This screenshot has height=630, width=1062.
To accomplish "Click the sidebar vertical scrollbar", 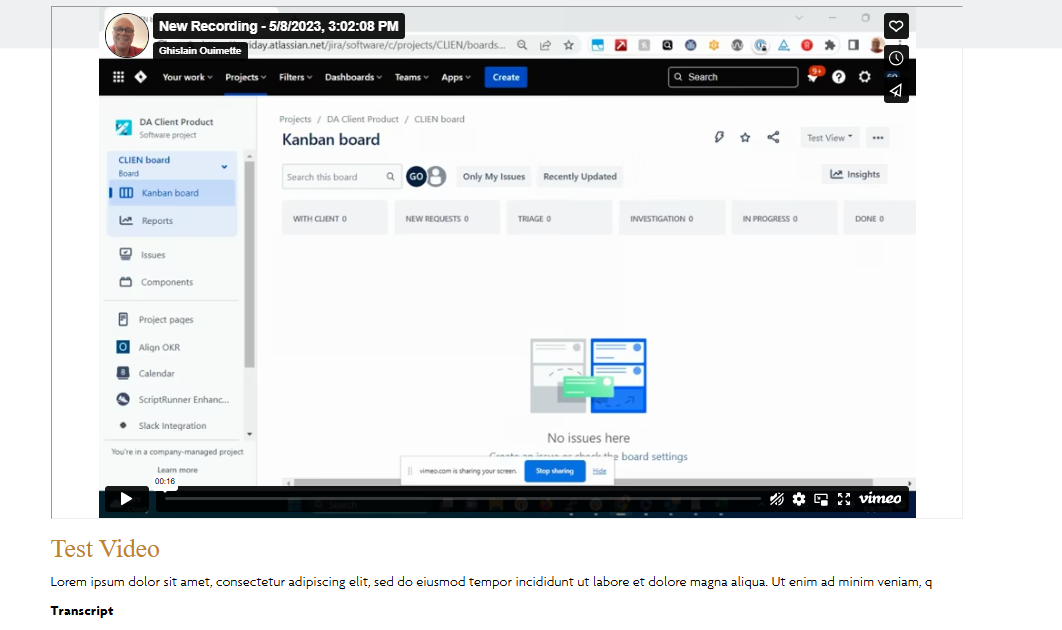I will click(x=249, y=264).
